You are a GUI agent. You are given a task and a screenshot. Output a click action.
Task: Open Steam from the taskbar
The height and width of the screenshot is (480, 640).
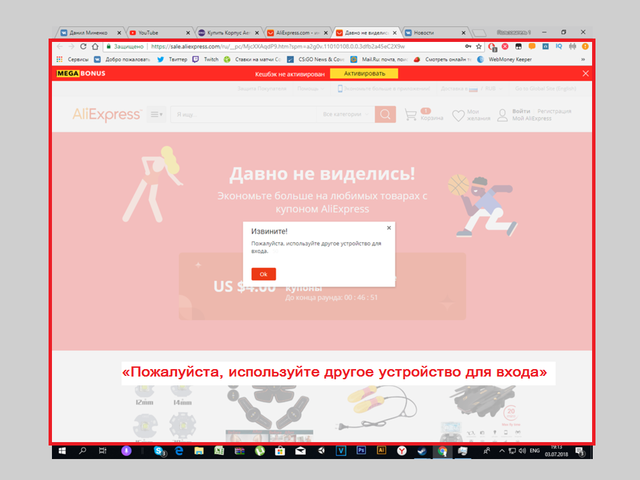422,451
